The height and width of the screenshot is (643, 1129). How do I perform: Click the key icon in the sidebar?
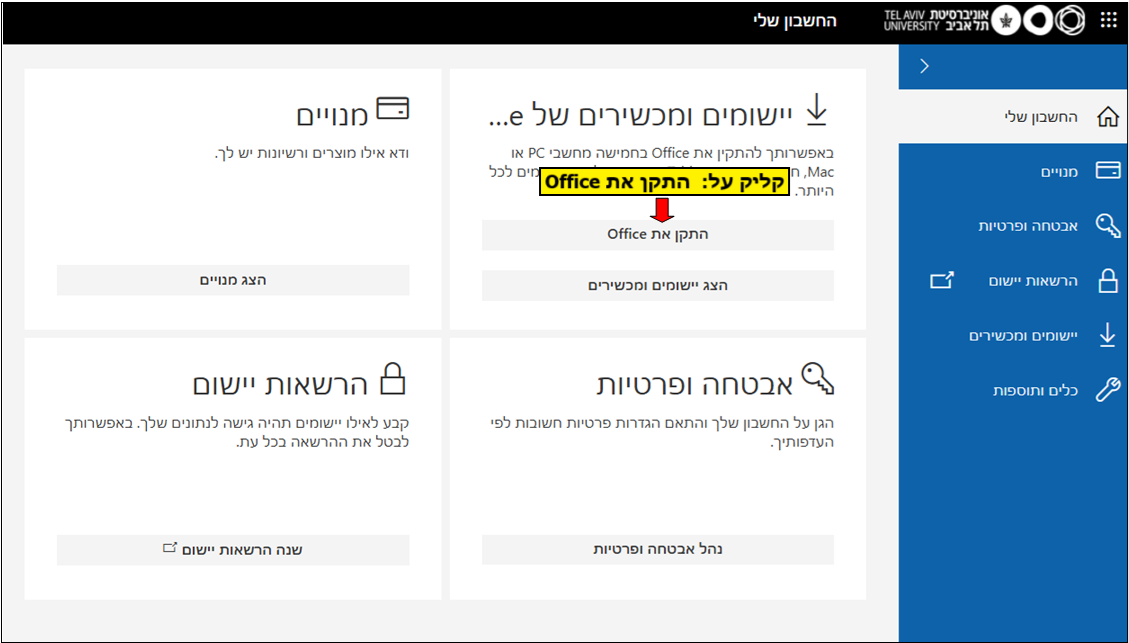(1108, 225)
